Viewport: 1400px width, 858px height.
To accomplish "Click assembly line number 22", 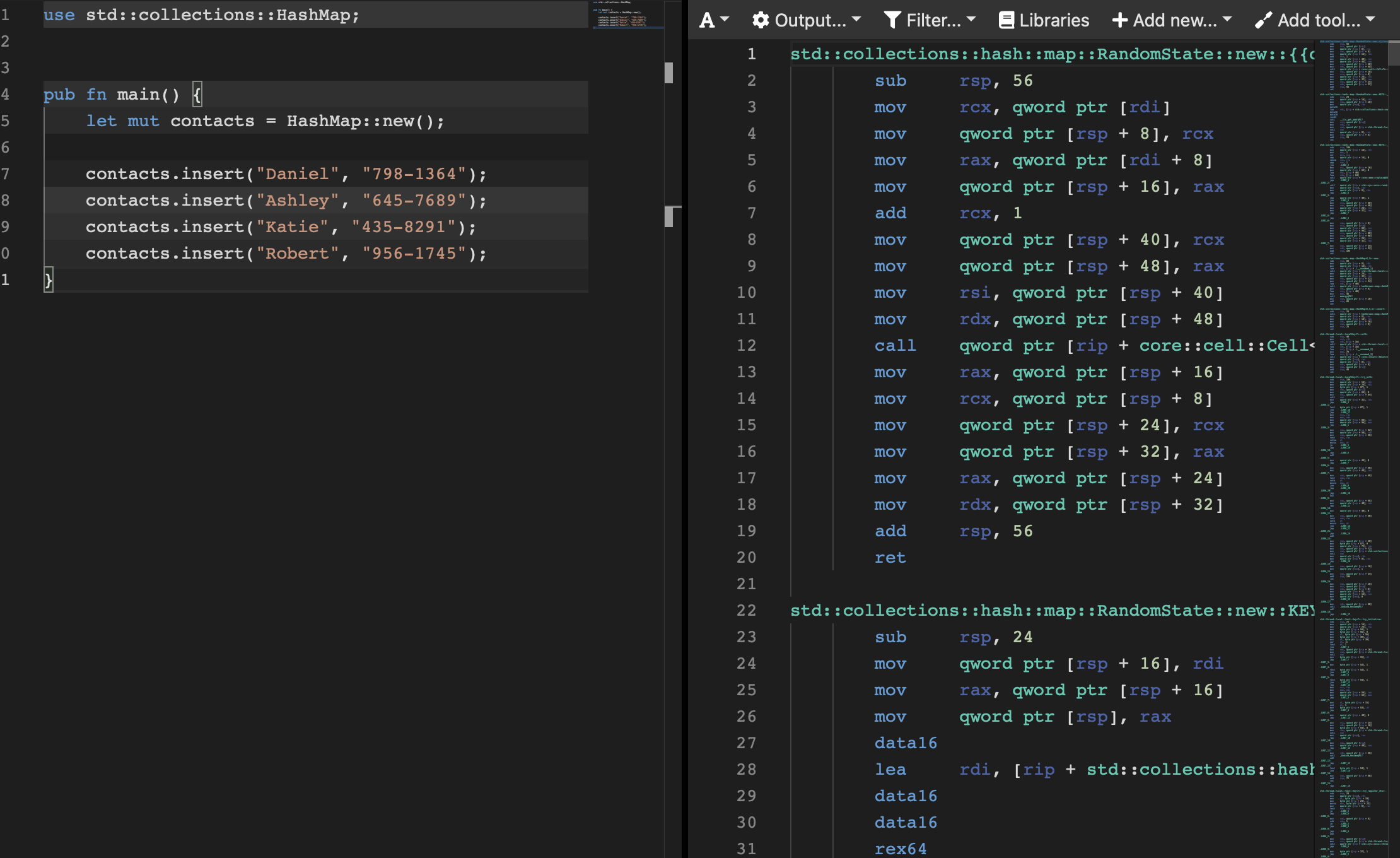I will [x=746, y=610].
